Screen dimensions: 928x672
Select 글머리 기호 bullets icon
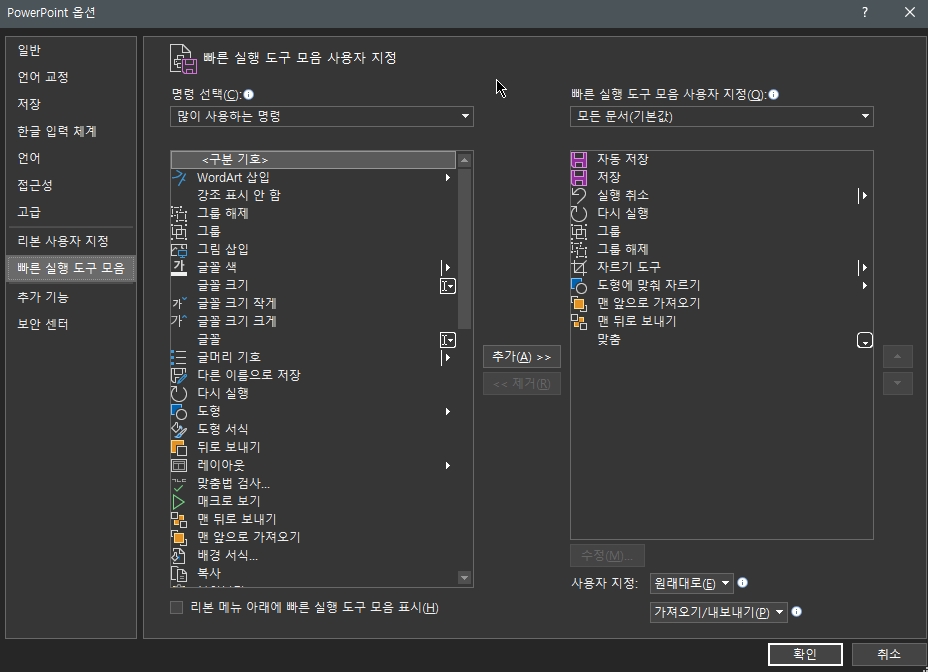click(179, 357)
